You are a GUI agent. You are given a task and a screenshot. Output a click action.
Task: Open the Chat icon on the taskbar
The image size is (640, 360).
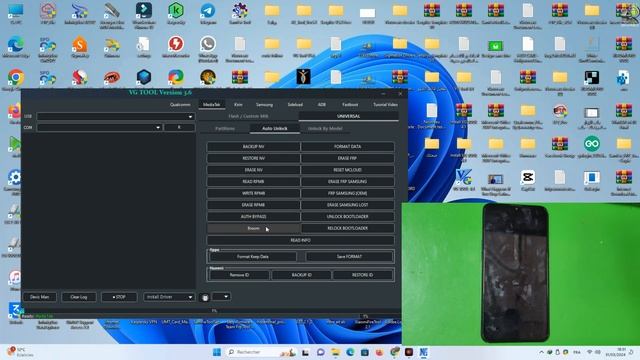pyautogui.click(x=320, y=352)
